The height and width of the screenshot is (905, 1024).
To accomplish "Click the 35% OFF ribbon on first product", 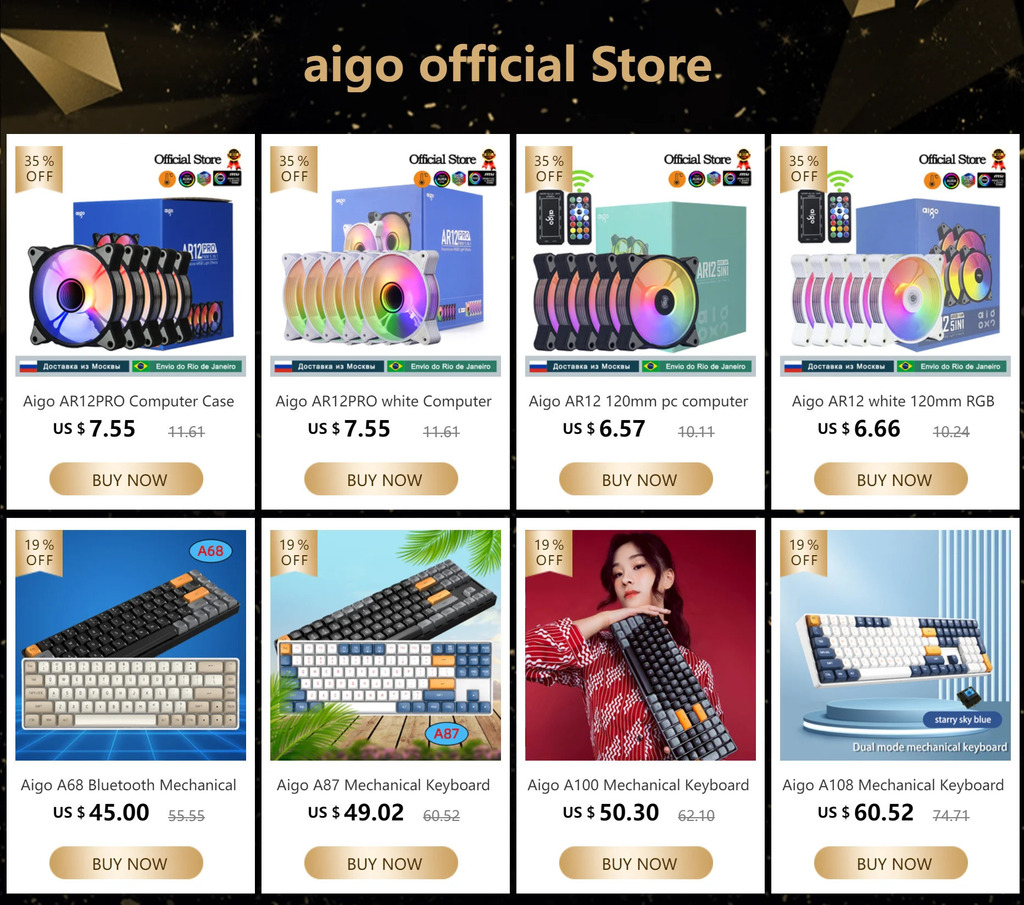I will [x=39, y=169].
